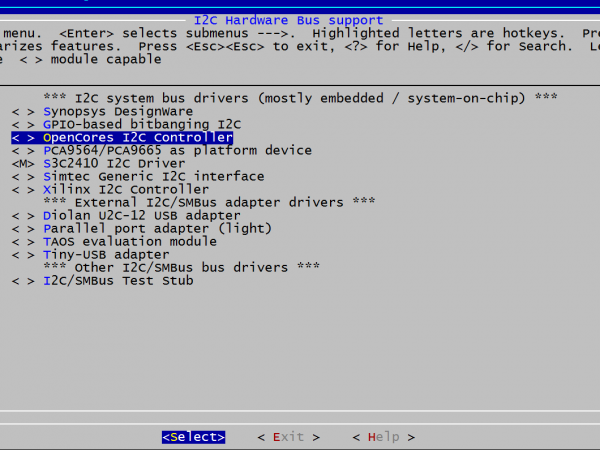Toggle the Tiny-USB adapter selection brackets

click(x=23, y=254)
